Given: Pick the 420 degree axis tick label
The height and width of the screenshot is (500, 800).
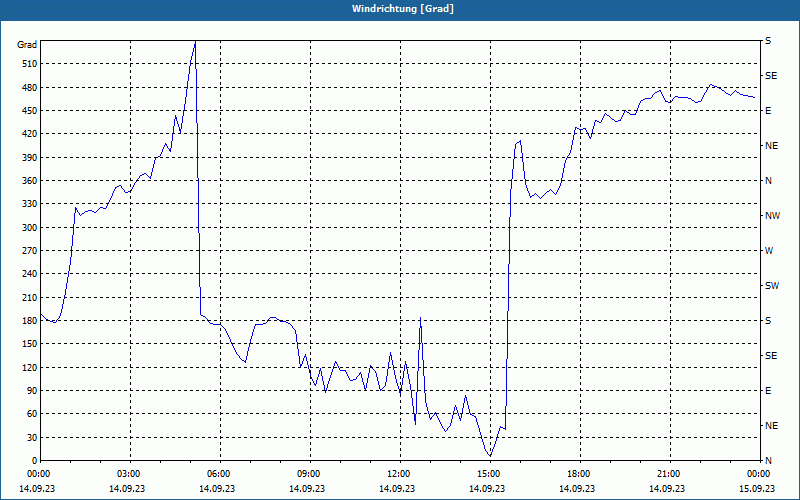Looking at the screenshot, I should [30, 134].
